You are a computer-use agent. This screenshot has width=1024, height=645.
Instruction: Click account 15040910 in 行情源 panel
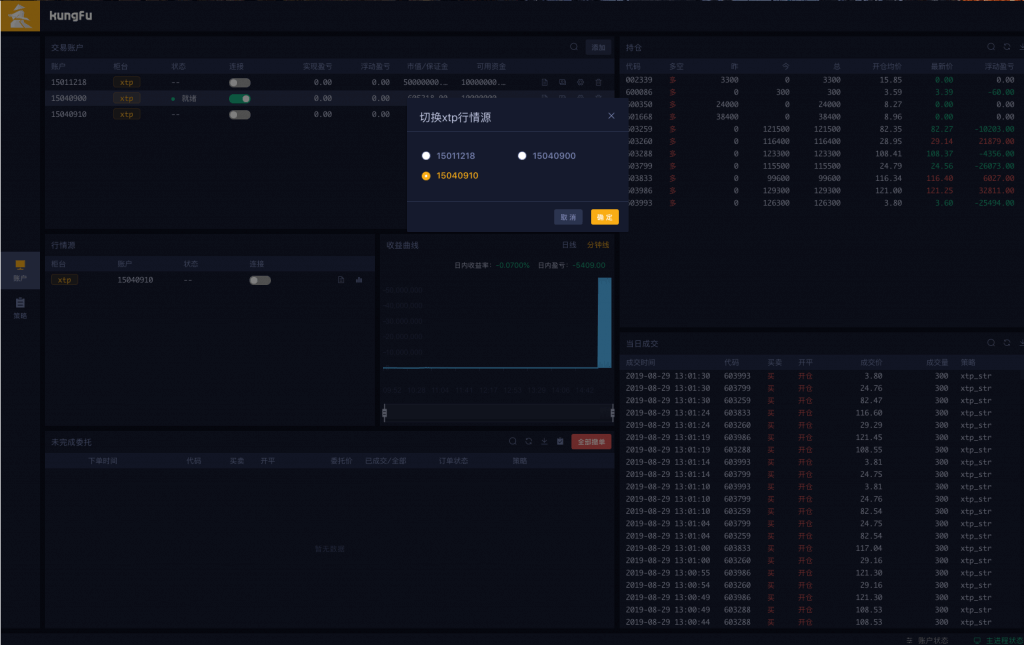point(135,280)
